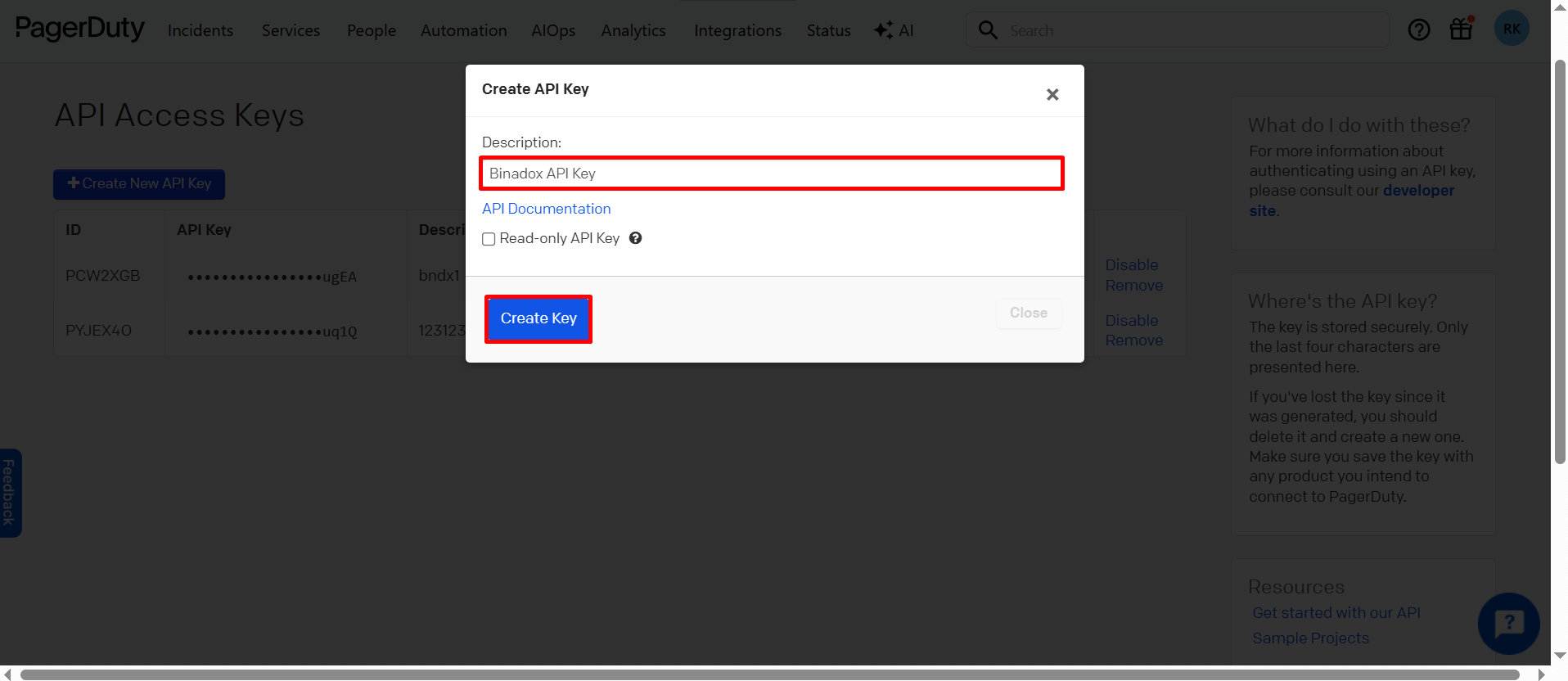Click the Description input field
Viewport: 1568px width, 681px height.
click(x=772, y=174)
